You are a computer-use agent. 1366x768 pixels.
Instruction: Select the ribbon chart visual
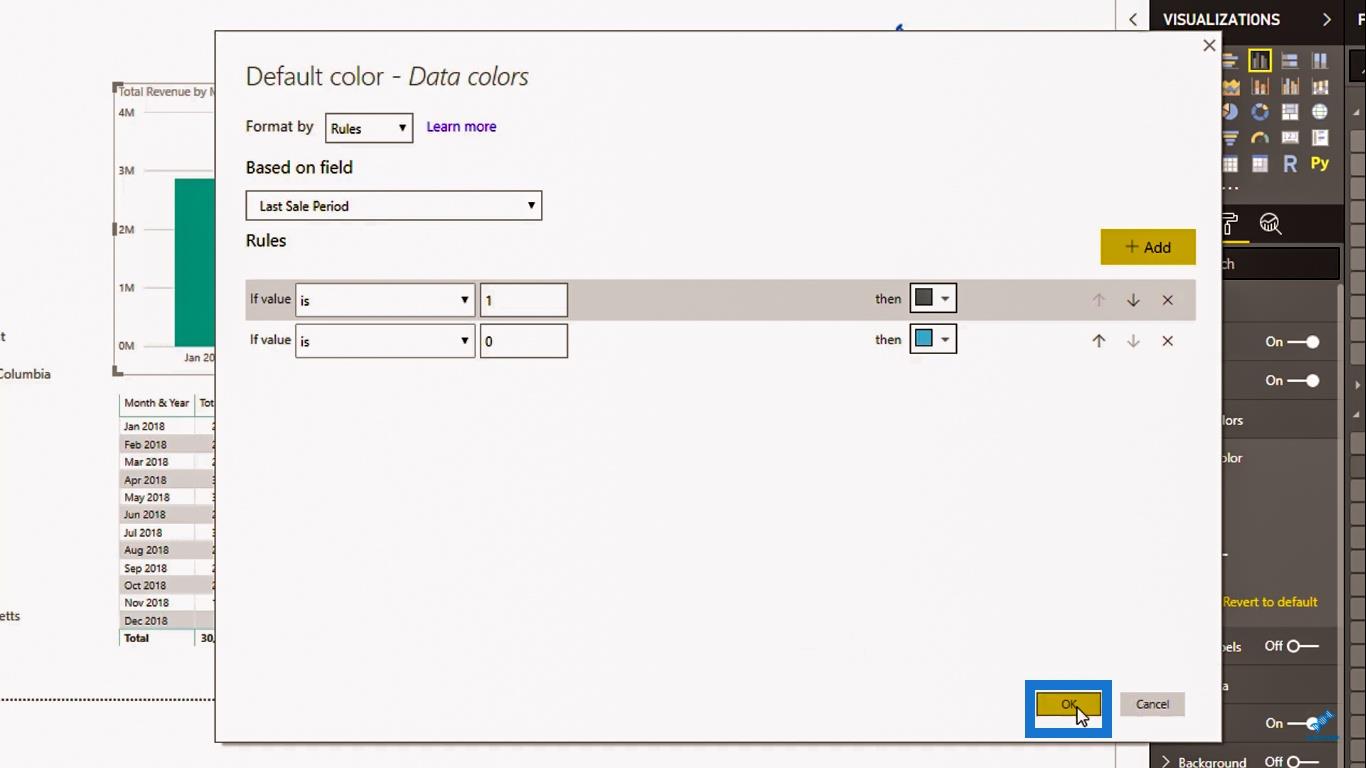coord(1320,87)
